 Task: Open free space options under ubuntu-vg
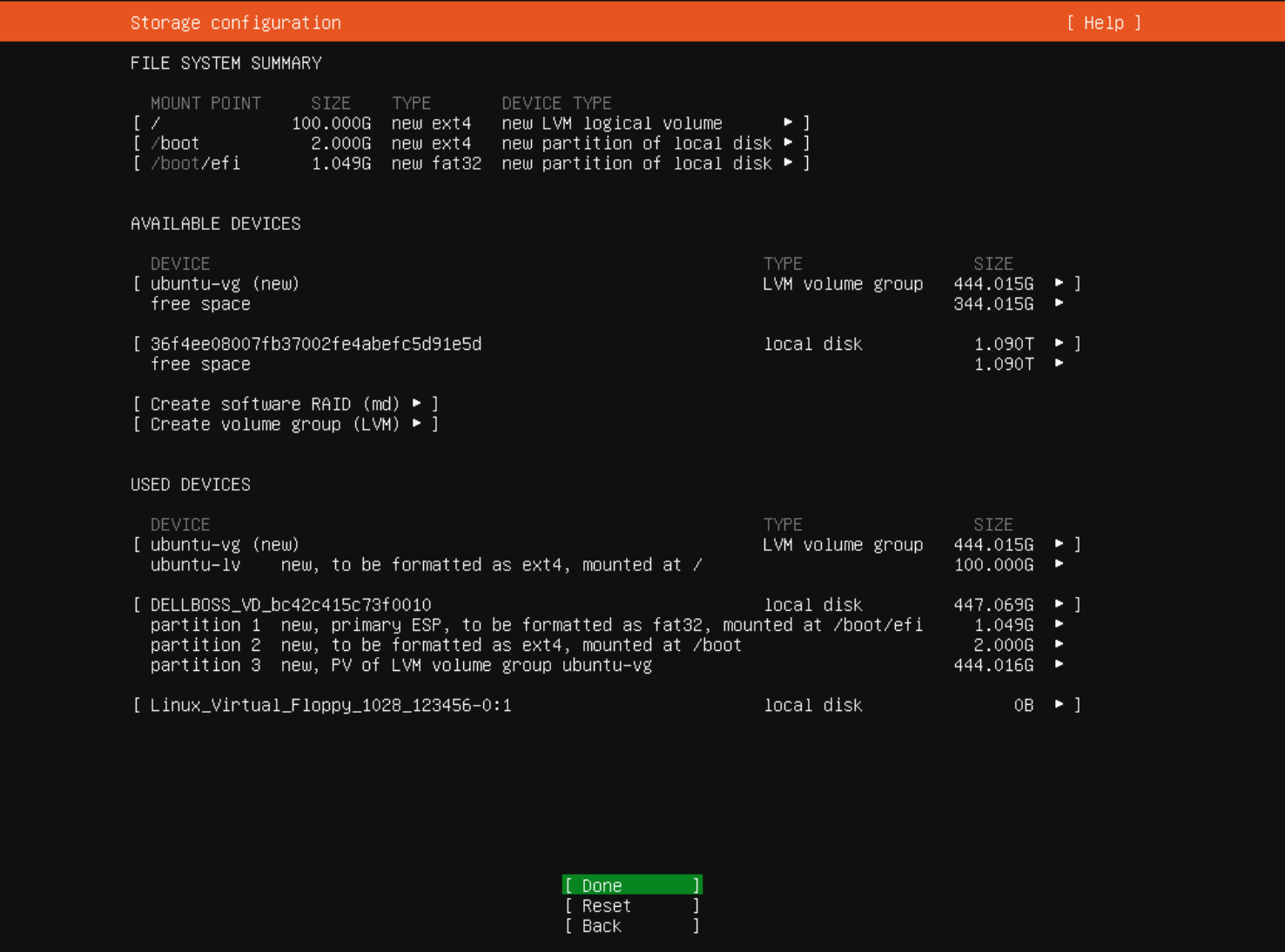[1061, 304]
